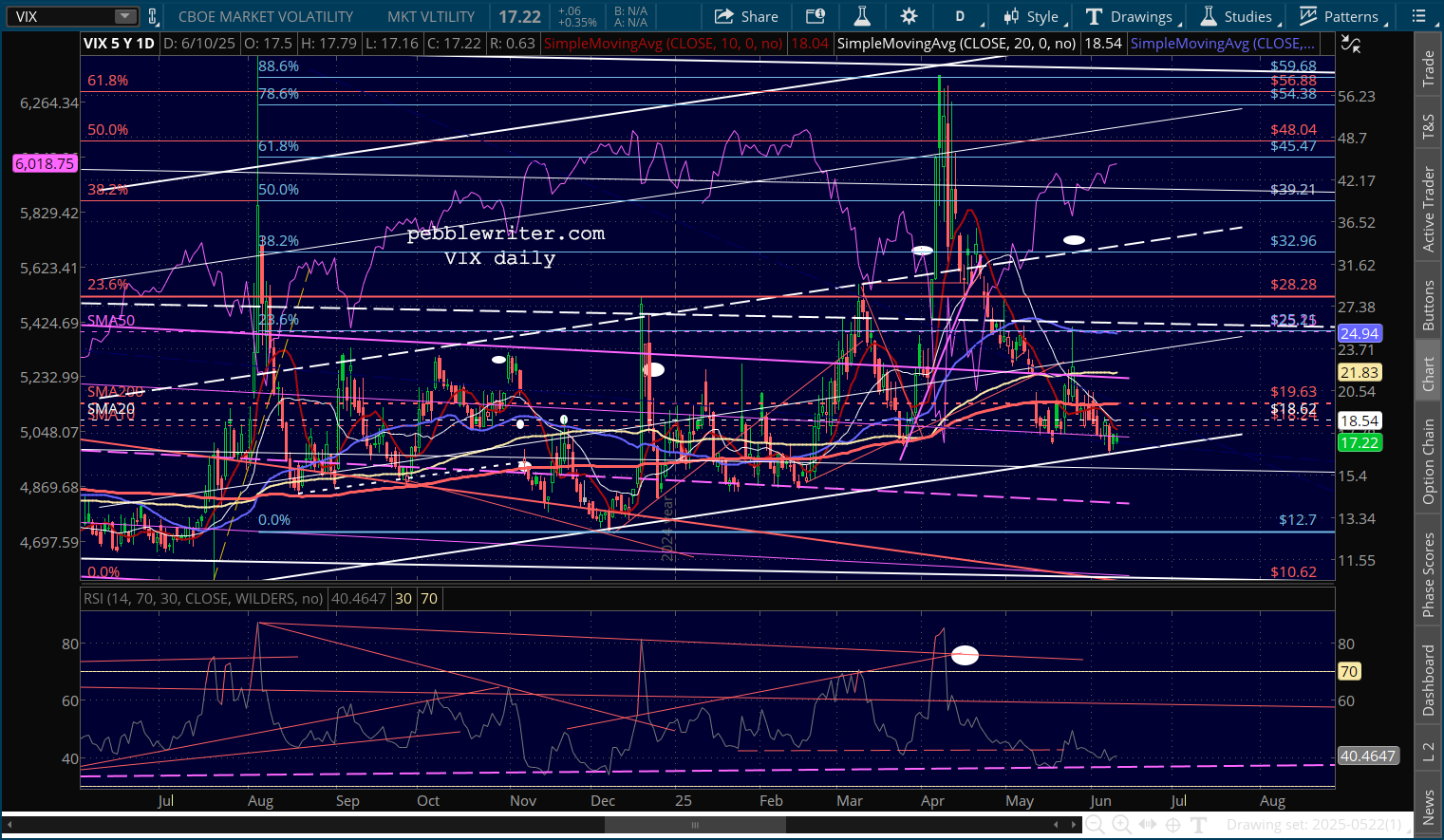Screen dimensions: 1444x840
Task: Switch to the Option Chain side tab
Action: click(1428, 462)
